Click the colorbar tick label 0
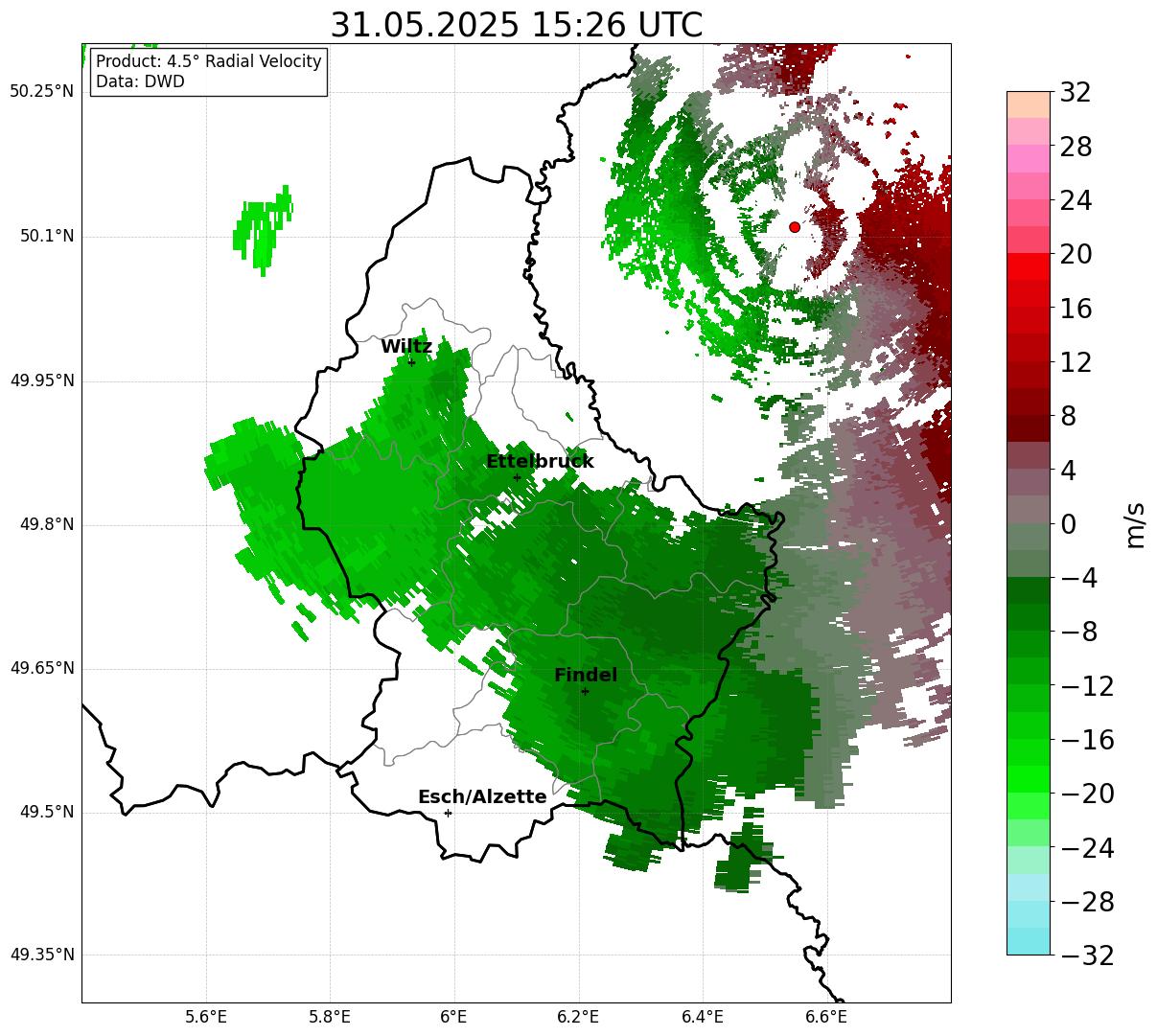 [1068, 524]
